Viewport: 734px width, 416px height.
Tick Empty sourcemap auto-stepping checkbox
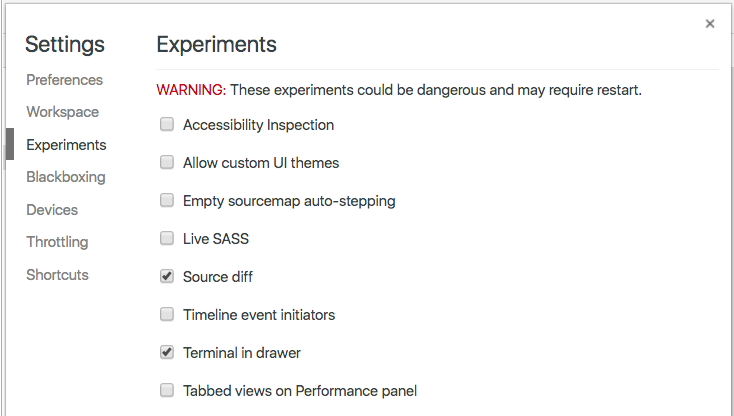pos(167,201)
